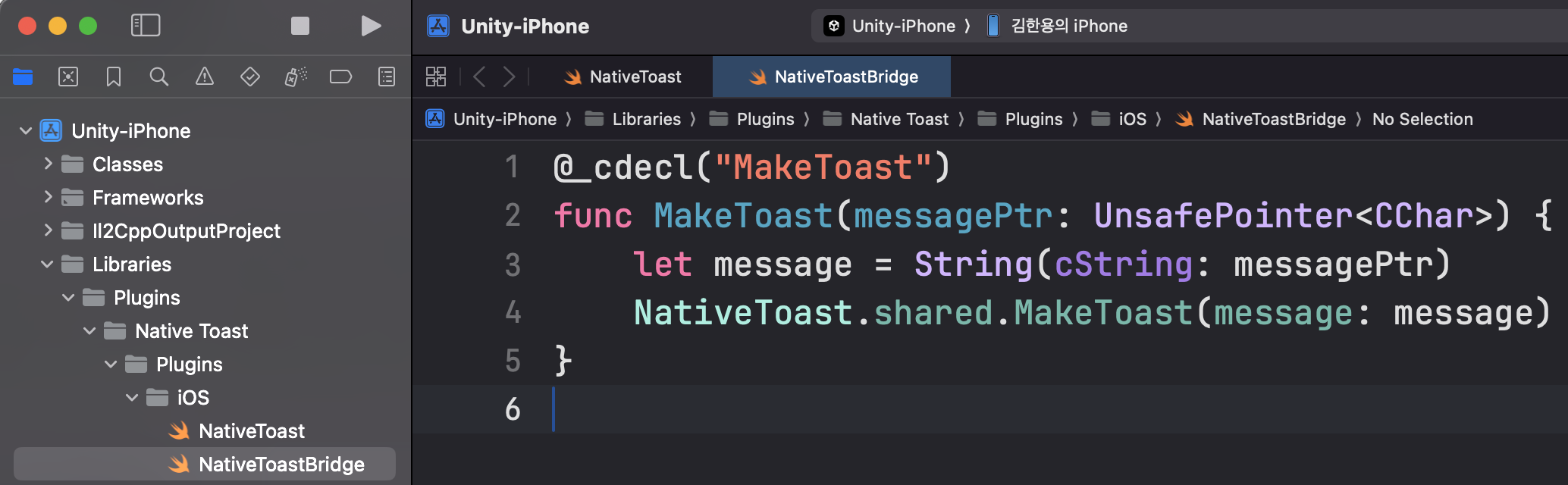Click 'cString' parameter label on line 3

[1124, 264]
